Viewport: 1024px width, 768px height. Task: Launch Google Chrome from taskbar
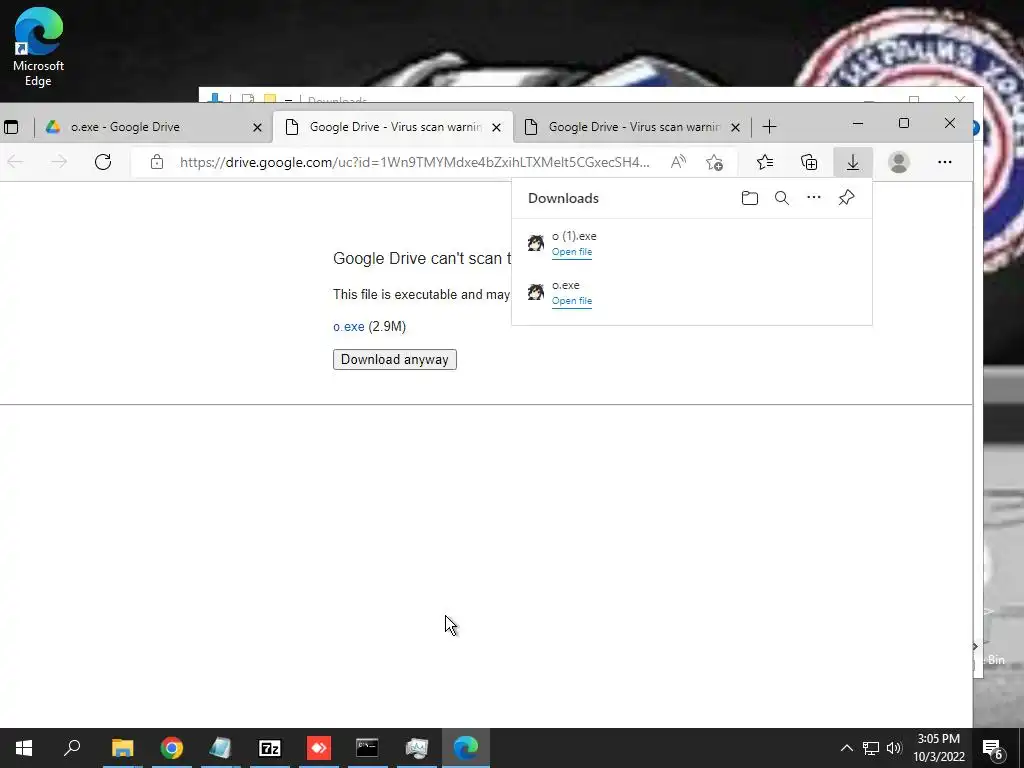click(172, 748)
